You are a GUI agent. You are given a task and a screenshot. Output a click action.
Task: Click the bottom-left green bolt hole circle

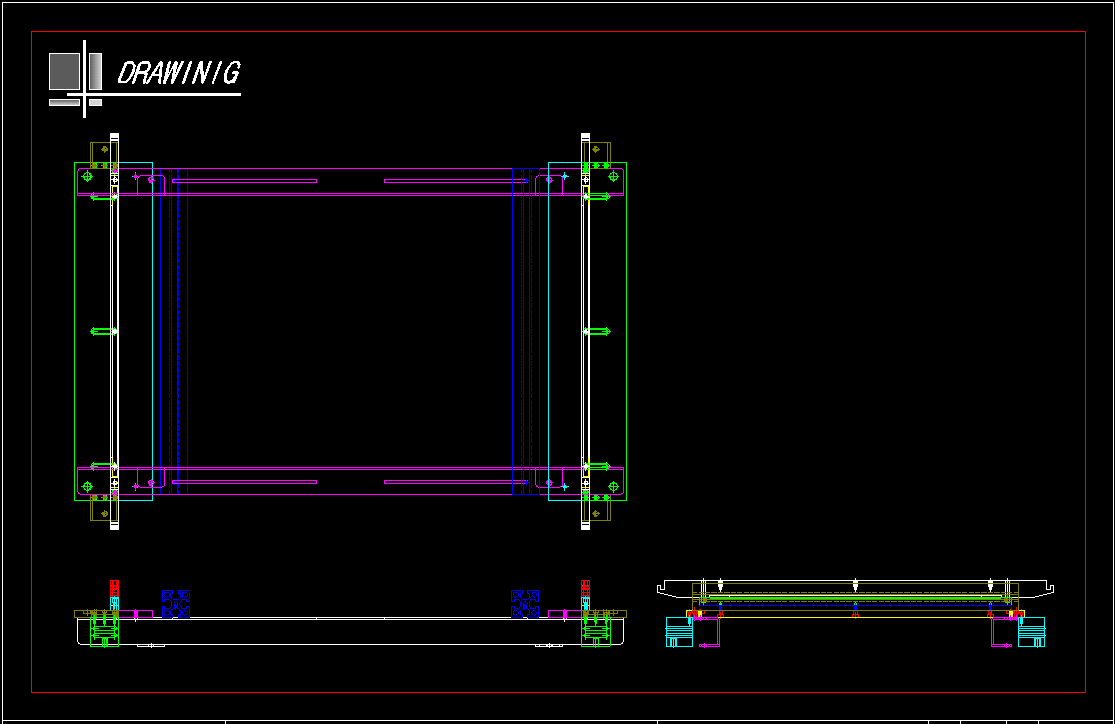[x=87, y=486]
